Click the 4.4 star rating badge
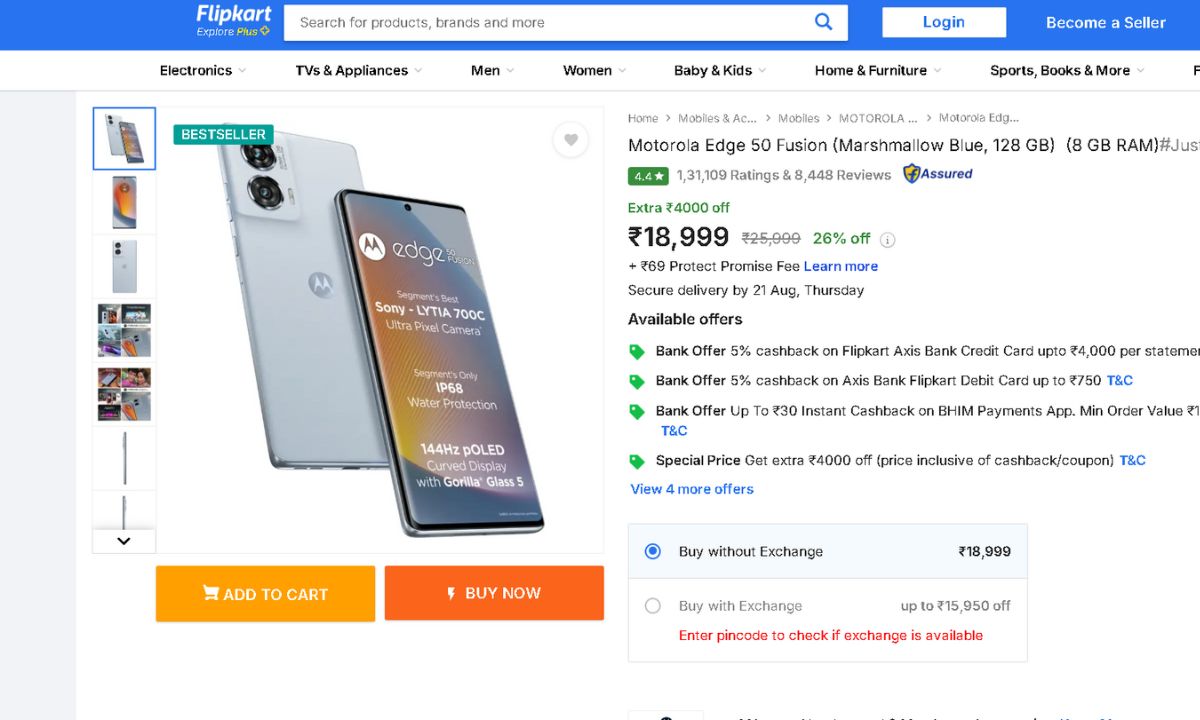 648,176
